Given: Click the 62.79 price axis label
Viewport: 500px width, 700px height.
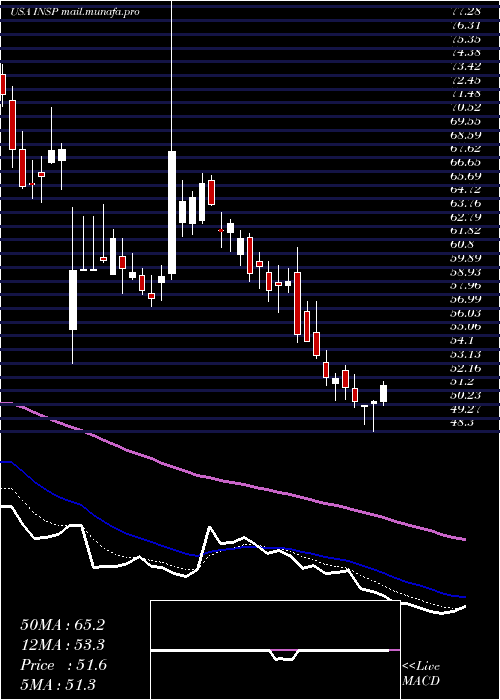Looking at the screenshot, I should 465,217.
